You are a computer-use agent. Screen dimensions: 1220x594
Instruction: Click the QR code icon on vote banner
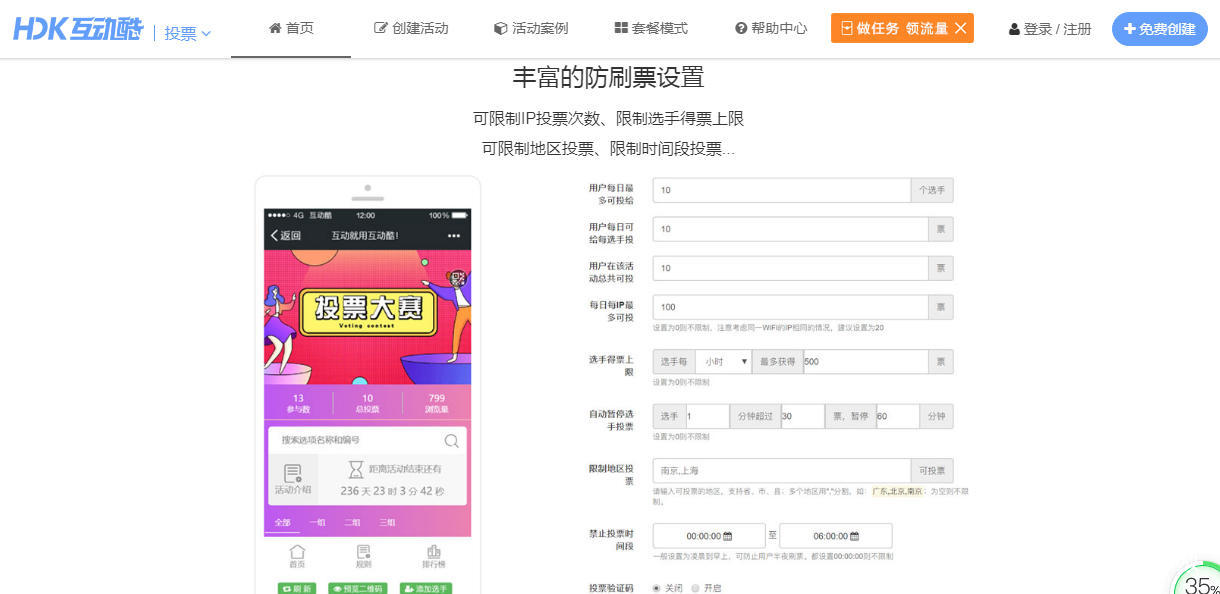click(457, 279)
